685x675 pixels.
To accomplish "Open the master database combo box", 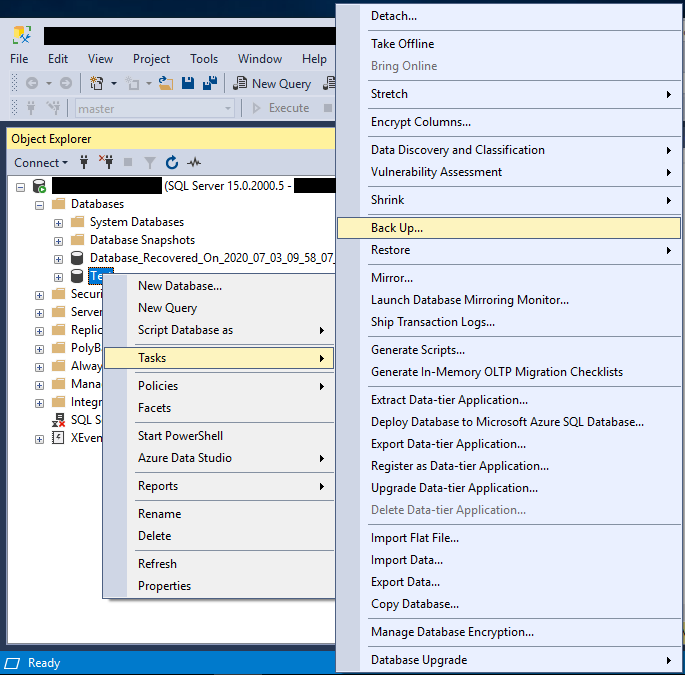I will pos(155,109).
